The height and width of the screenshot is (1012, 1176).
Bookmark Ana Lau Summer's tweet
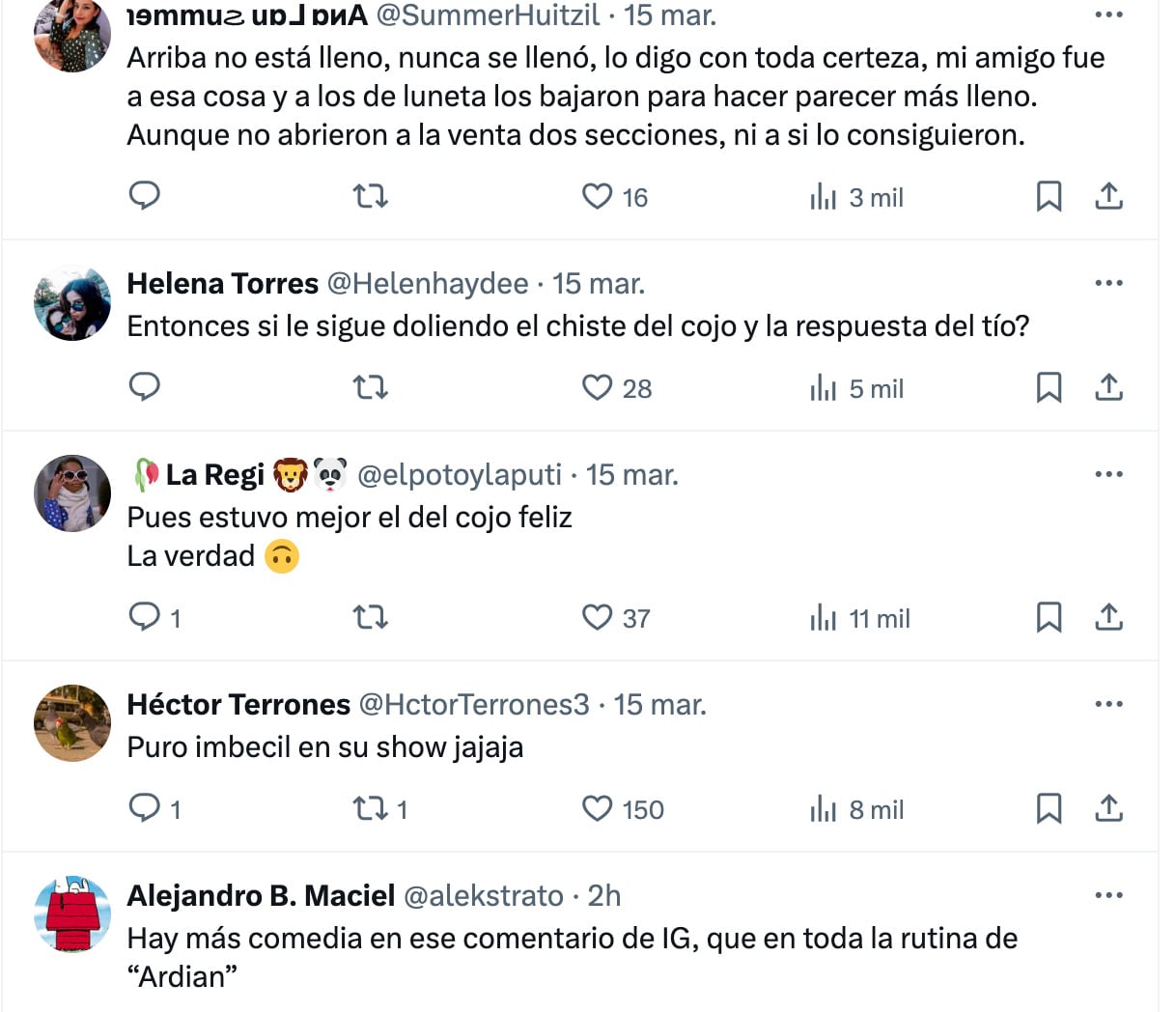pyautogui.click(x=1050, y=195)
